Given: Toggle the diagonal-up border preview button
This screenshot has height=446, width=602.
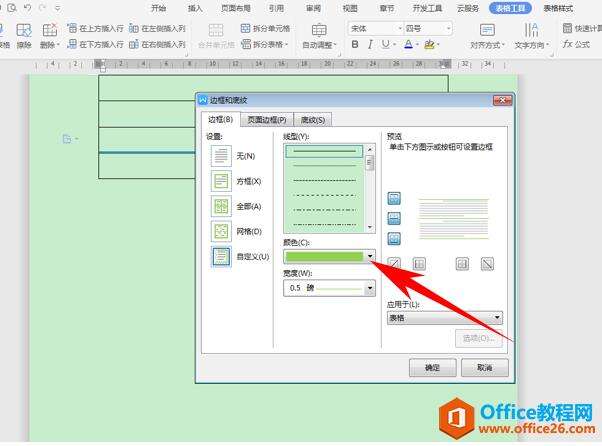Looking at the screenshot, I should [x=394, y=264].
